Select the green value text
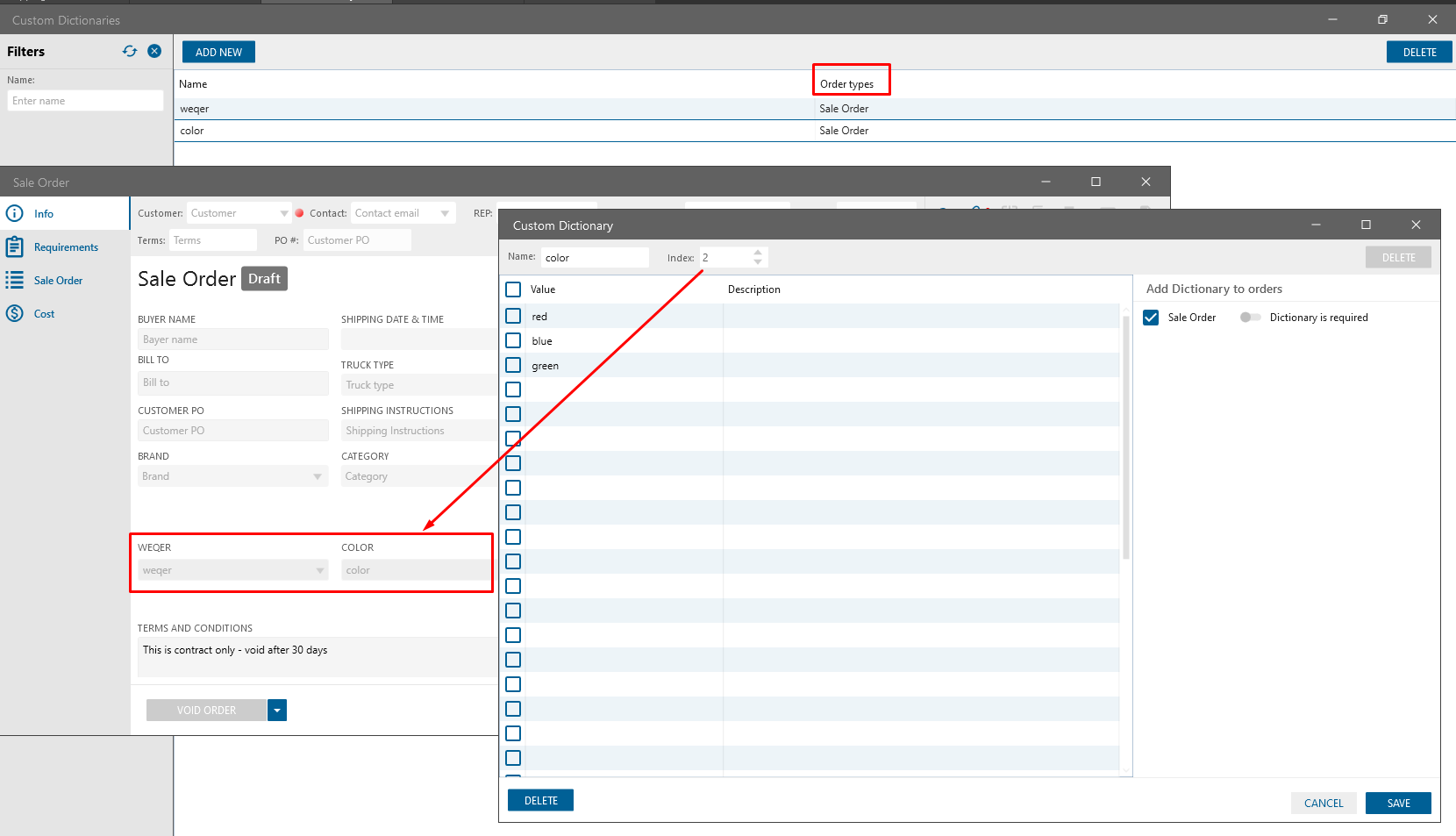 (x=545, y=366)
